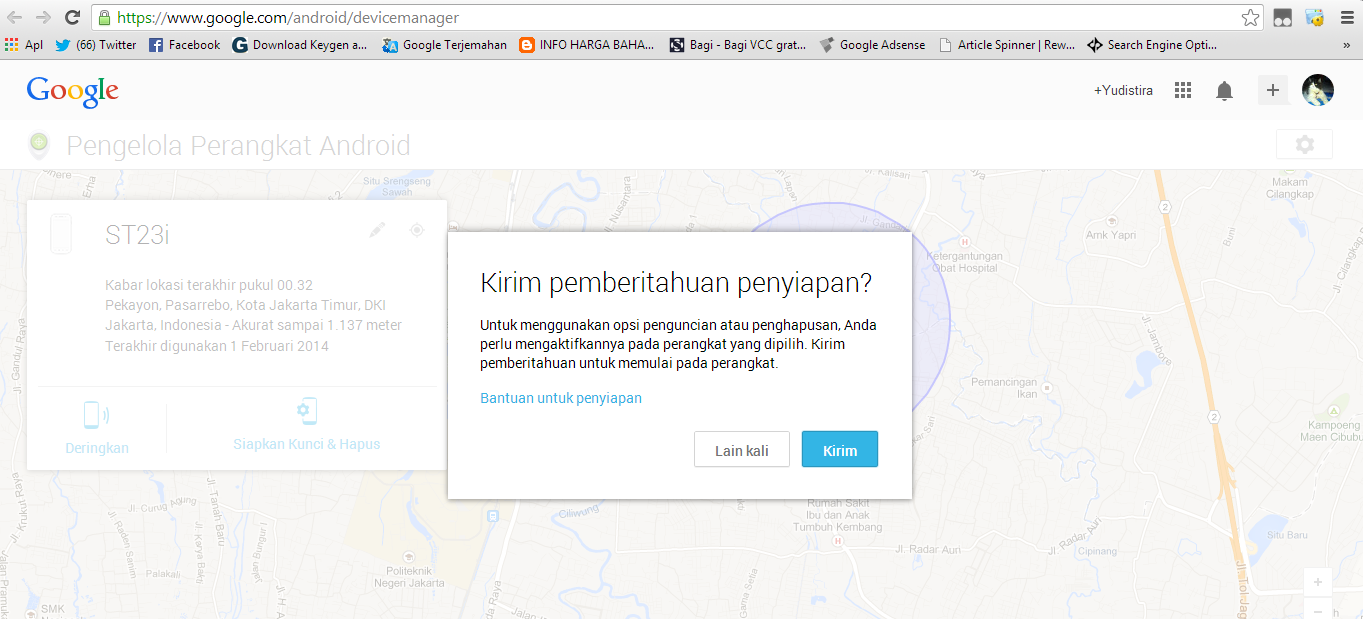Open the Apl apps bookmark
The image size is (1363, 619).
pos(24,45)
